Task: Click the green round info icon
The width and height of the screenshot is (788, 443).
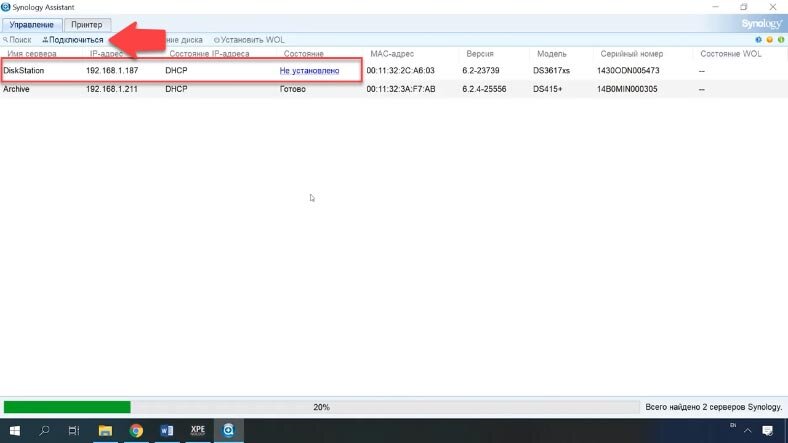Action: [x=780, y=40]
